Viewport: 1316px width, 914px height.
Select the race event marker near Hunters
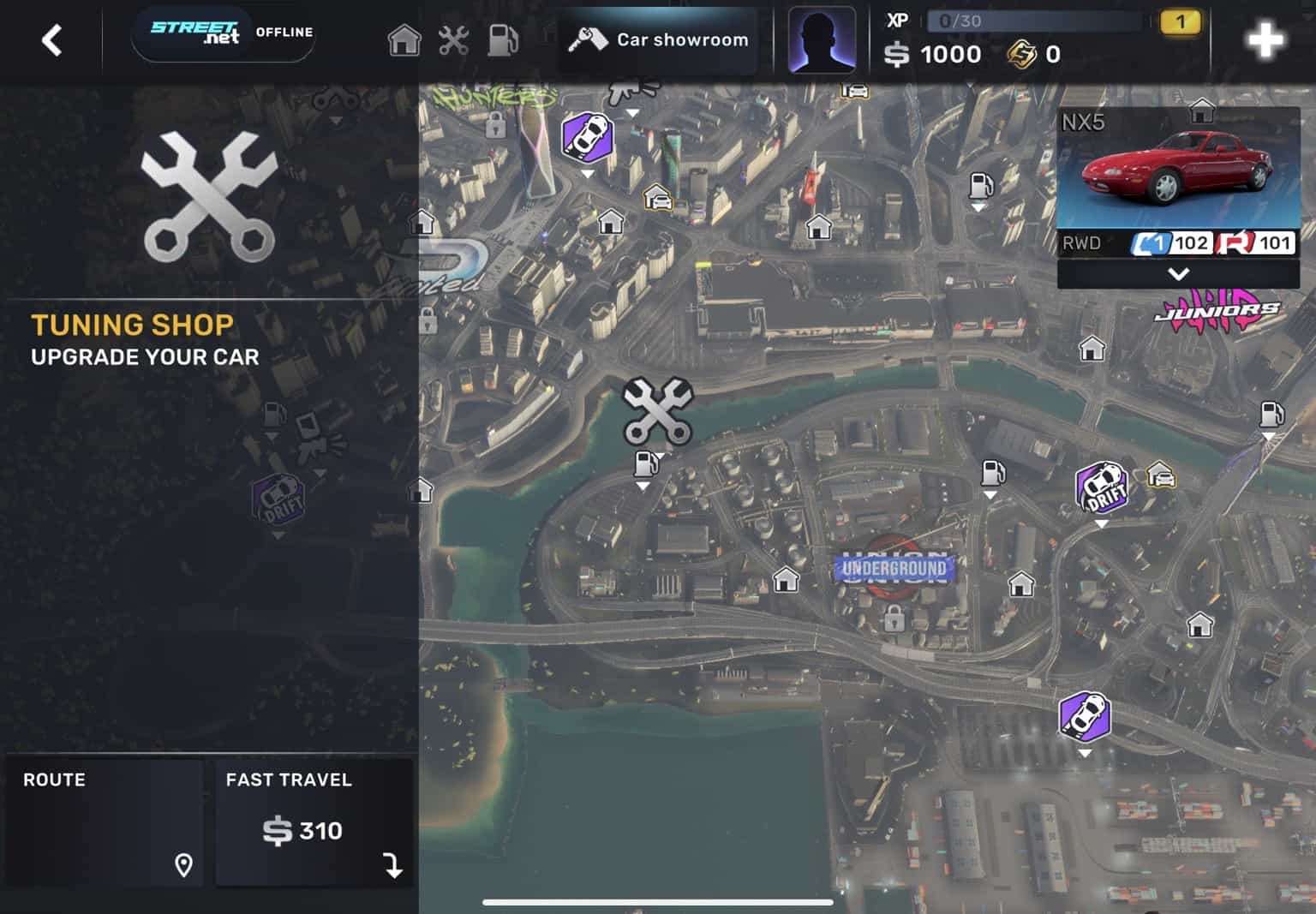tap(587, 136)
